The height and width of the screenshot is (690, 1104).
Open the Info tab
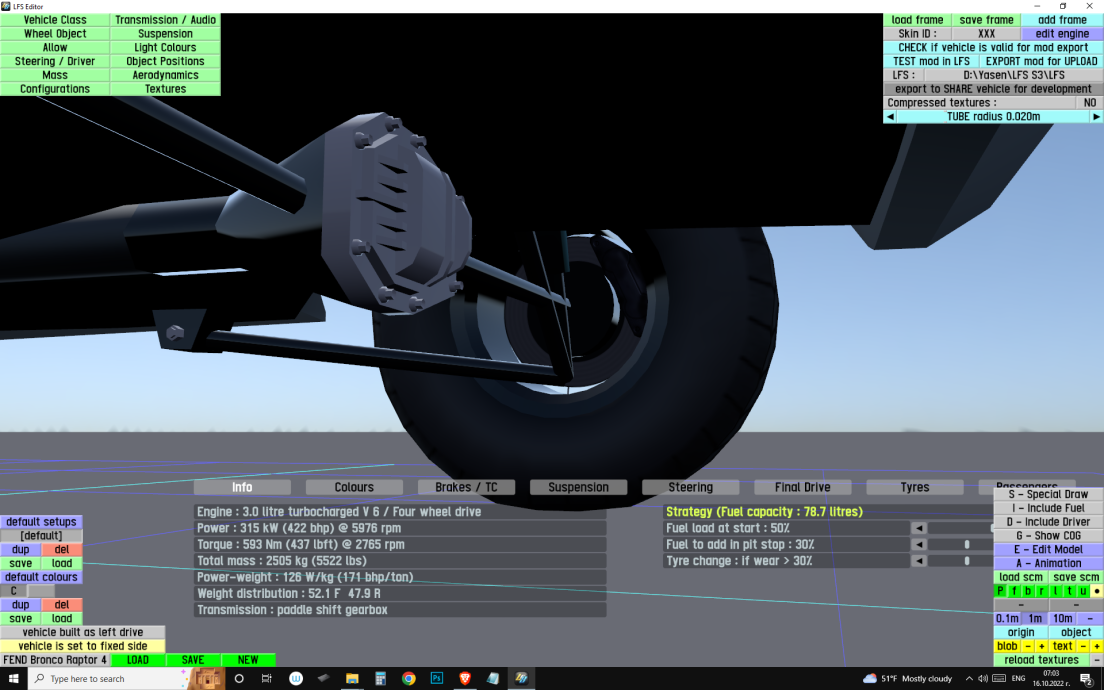coord(242,487)
